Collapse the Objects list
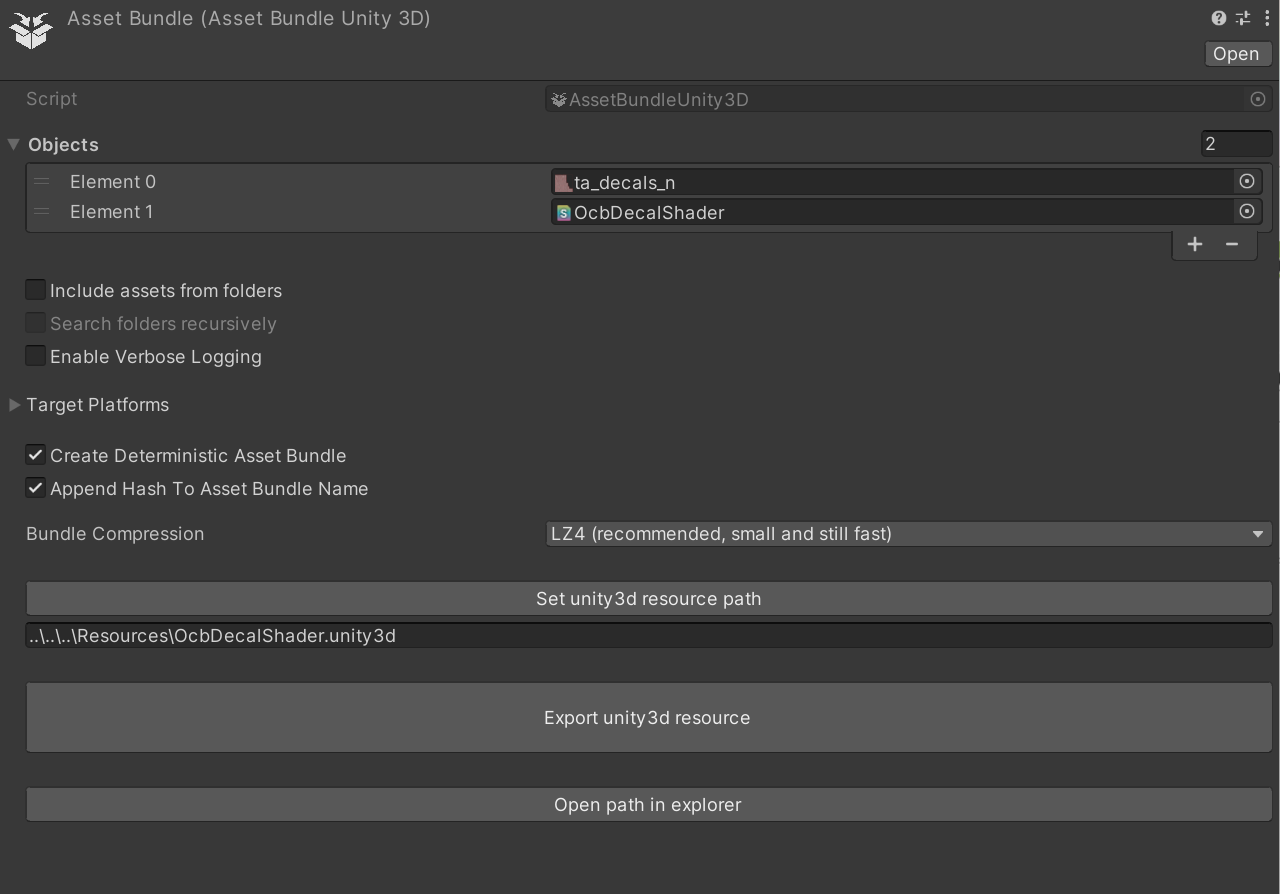Image resolution: width=1280 pixels, height=894 pixels. (14, 144)
